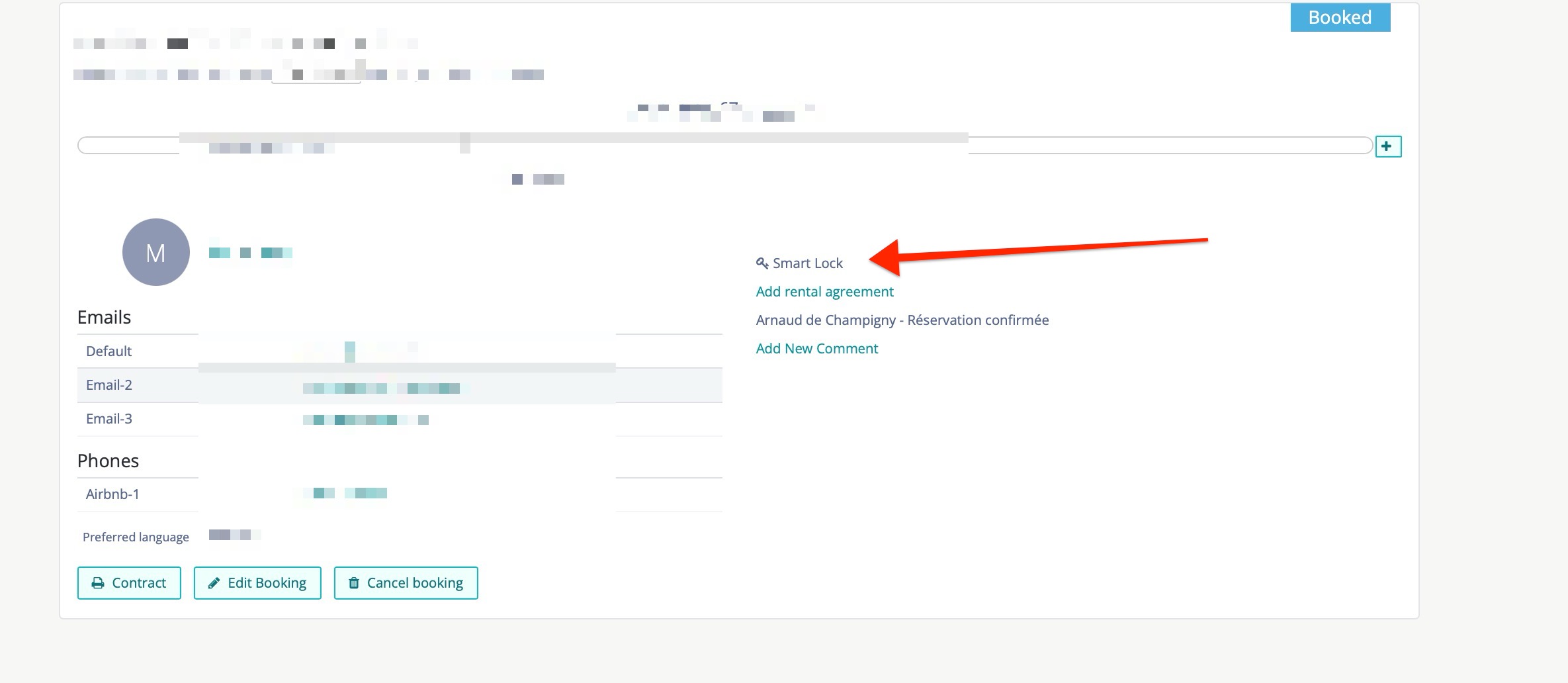Viewport: 1568px width, 683px height.
Task: Click the pencil icon on Edit Booking
Action: tap(214, 583)
